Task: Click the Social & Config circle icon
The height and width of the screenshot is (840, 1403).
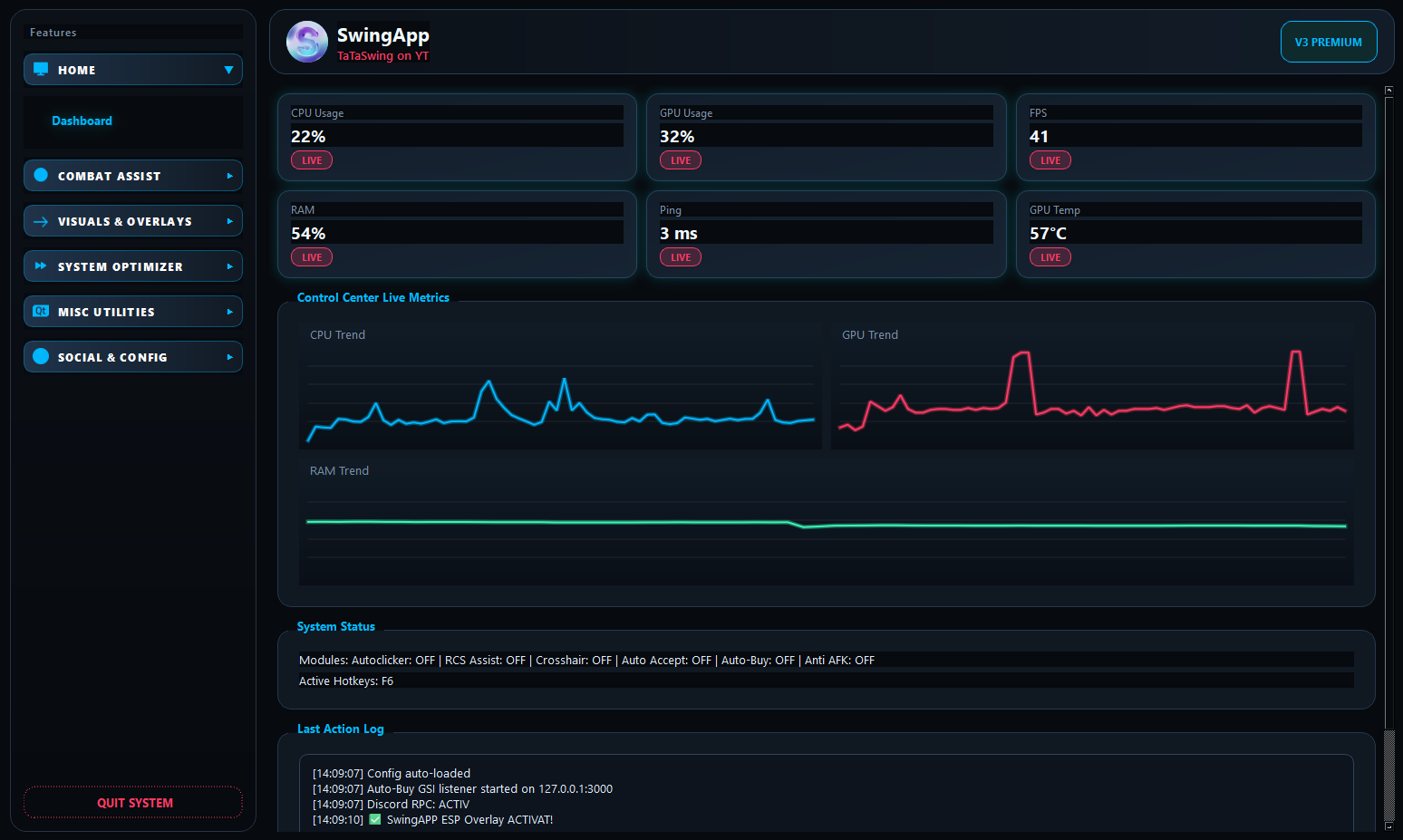Action: click(41, 356)
